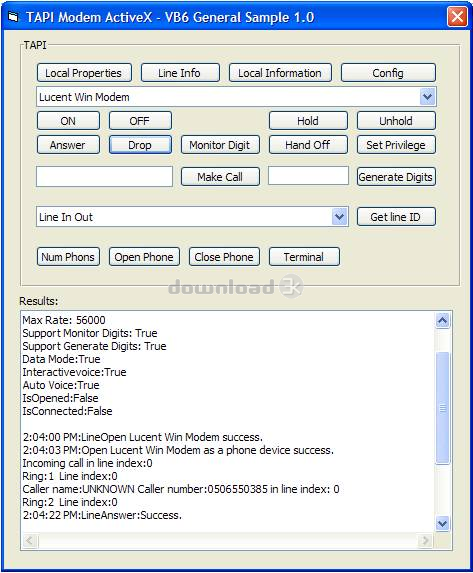Click the Local Properties button
Image resolution: width=473 pixels, height=573 pixels.
click(84, 73)
